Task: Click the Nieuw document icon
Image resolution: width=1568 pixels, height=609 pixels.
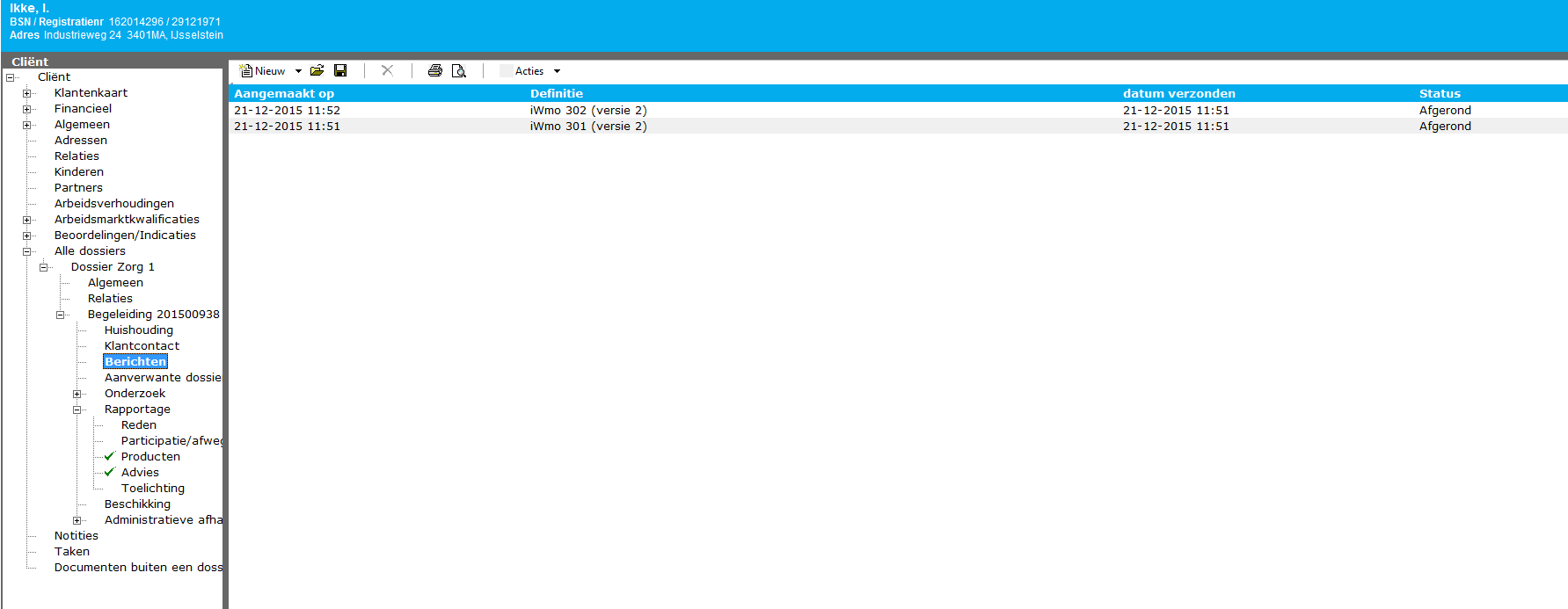Action: pos(247,71)
